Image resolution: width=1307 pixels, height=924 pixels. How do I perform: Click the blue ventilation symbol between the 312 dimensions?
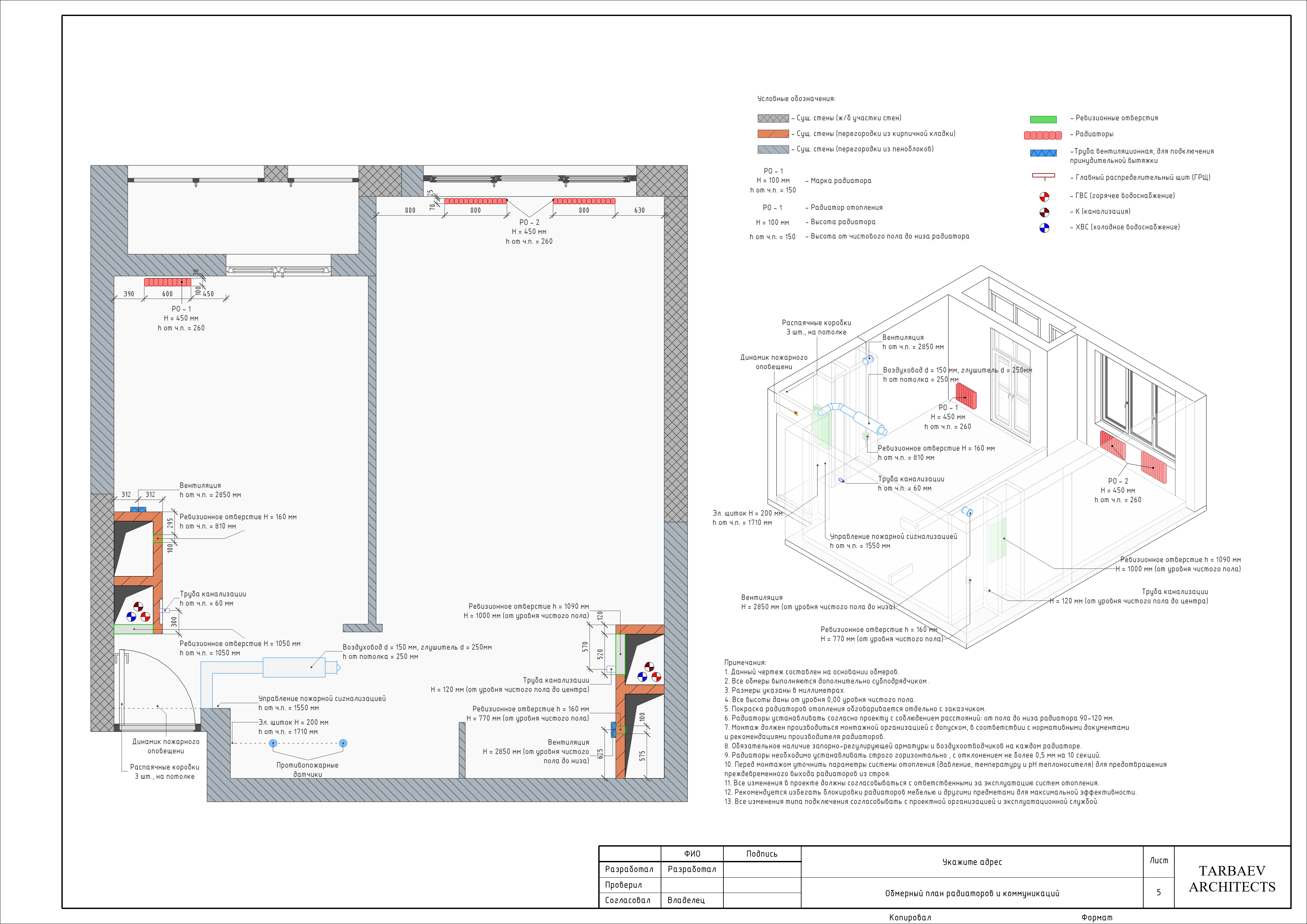pyautogui.click(x=138, y=509)
